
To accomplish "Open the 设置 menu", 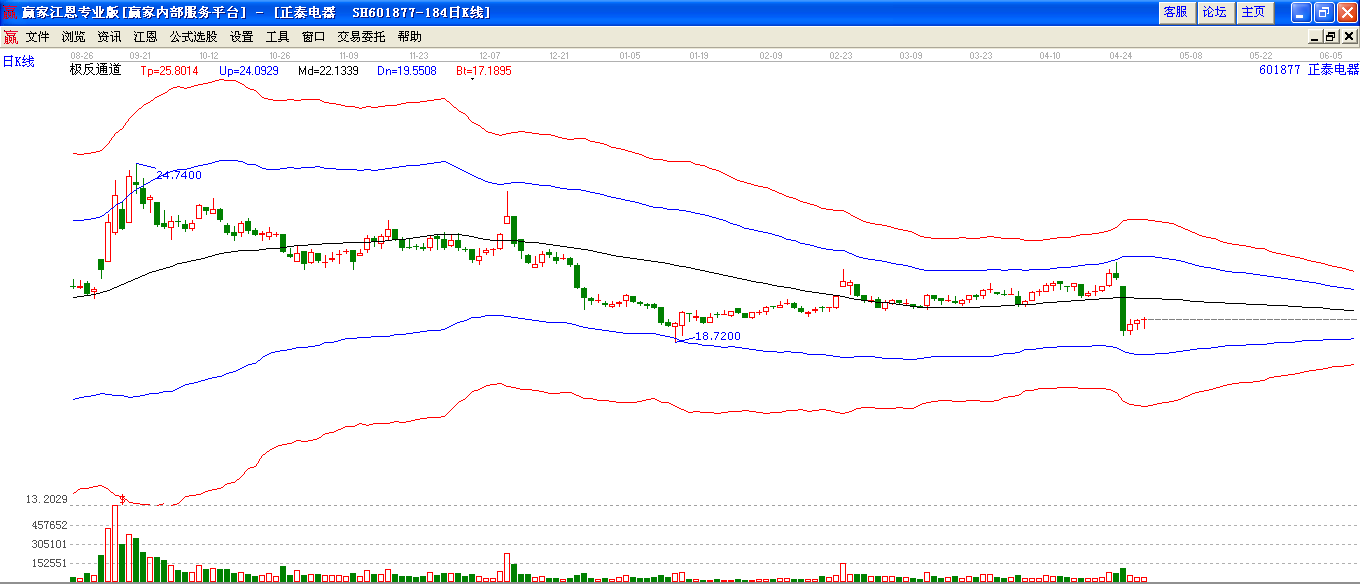I will point(242,37).
